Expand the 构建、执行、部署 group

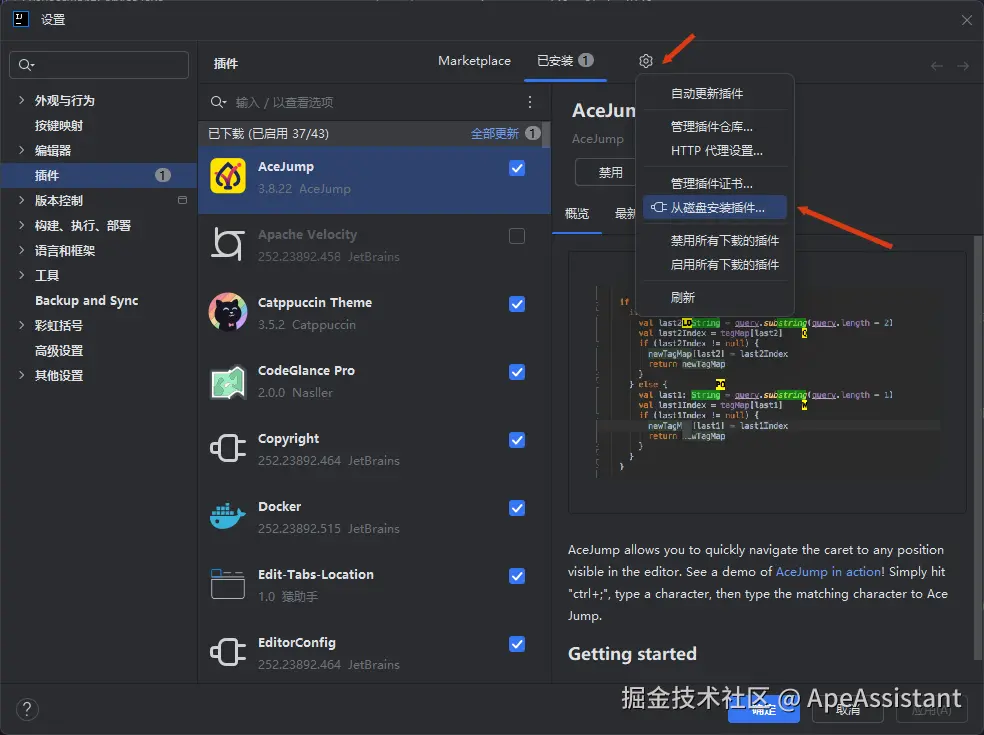click(21, 225)
